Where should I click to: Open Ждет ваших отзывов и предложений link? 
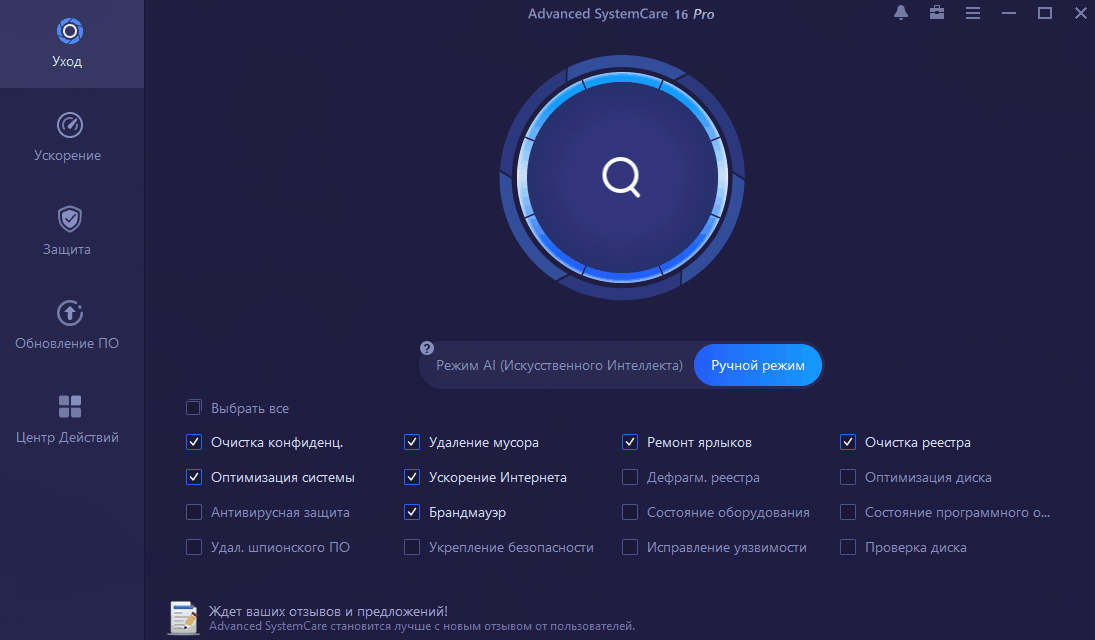coord(328,611)
